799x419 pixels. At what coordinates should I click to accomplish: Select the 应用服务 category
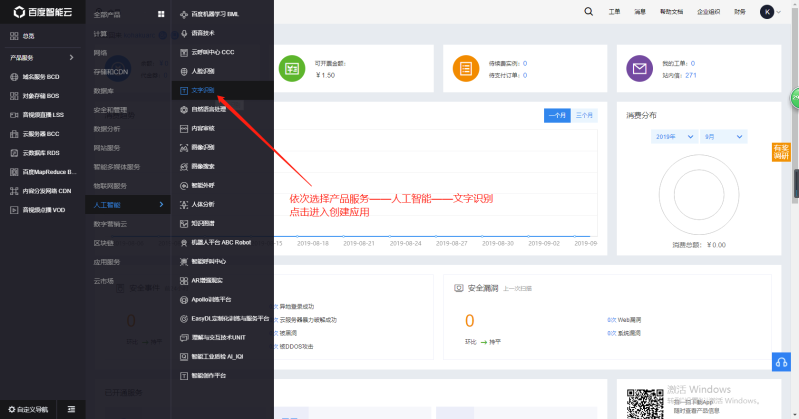(107, 262)
